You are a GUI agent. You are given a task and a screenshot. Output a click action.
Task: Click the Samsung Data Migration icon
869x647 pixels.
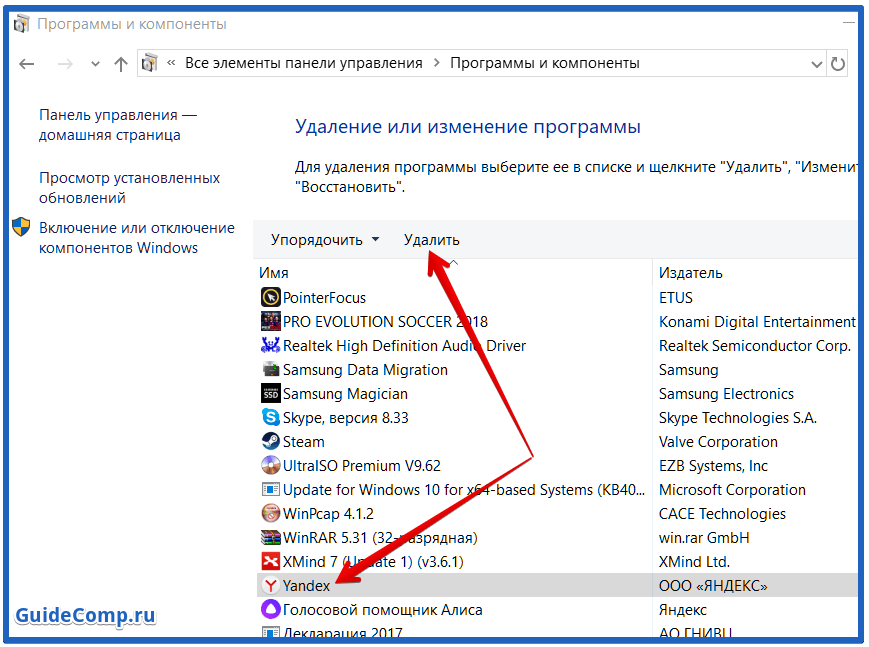pyautogui.click(x=270, y=369)
